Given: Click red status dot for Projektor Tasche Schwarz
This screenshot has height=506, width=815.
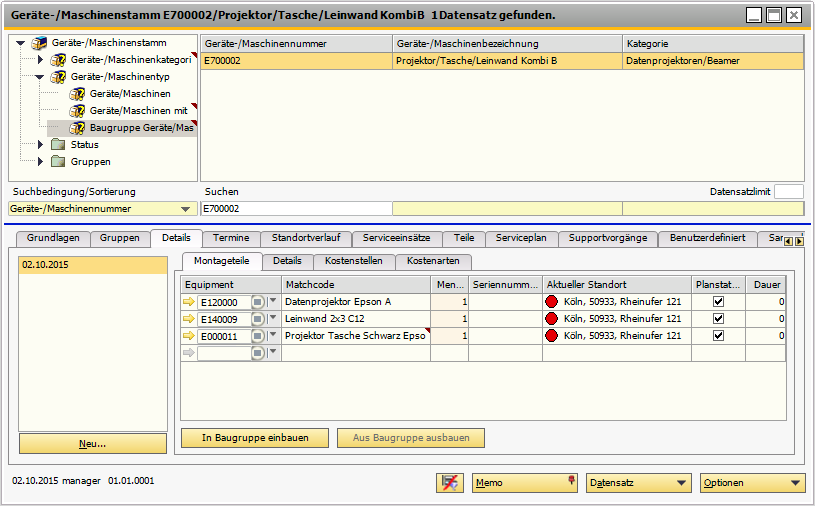Looking at the screenshot, I should 551,336.
